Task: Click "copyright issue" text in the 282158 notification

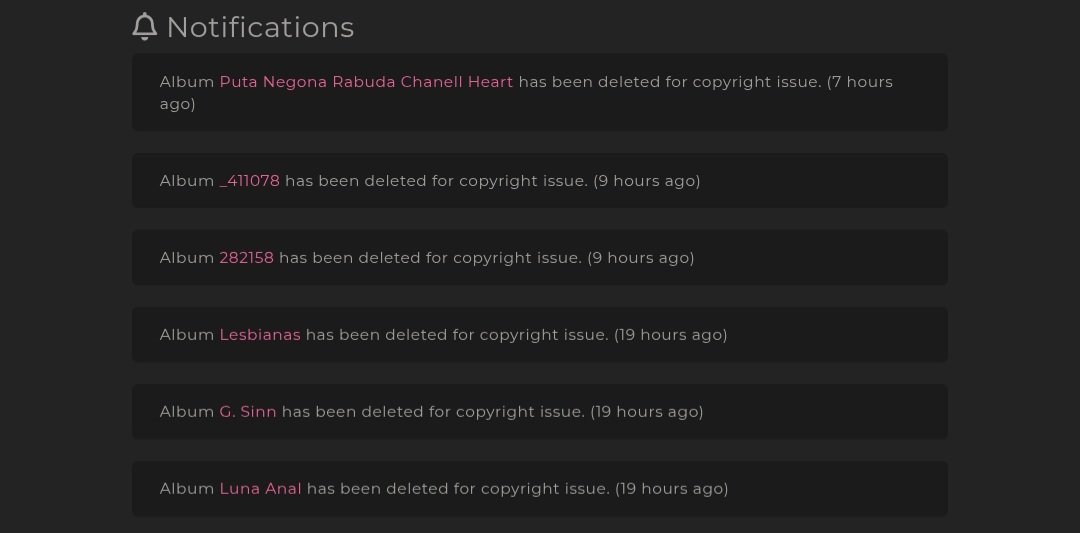Action: [516, 258]
